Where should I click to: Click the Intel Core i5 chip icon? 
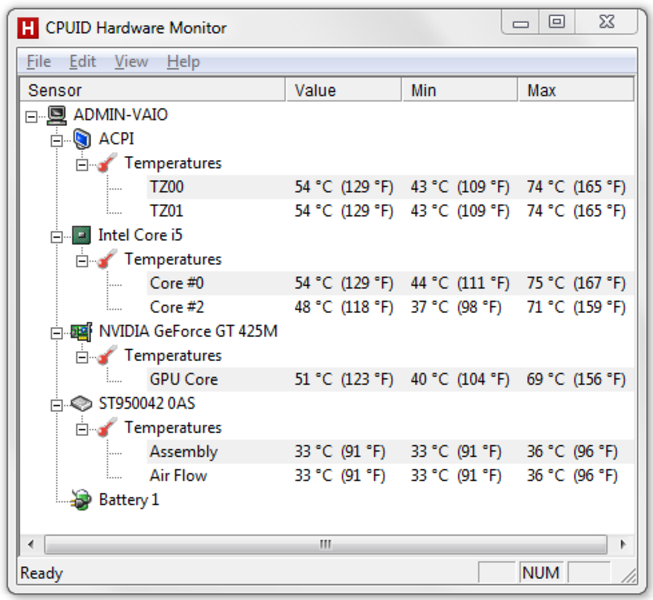(82, 235)
